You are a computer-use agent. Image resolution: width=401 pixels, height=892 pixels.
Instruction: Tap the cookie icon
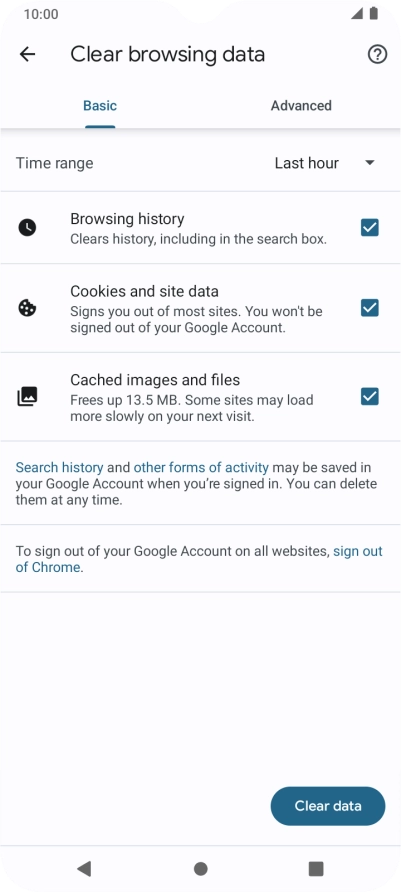(27, 308)
